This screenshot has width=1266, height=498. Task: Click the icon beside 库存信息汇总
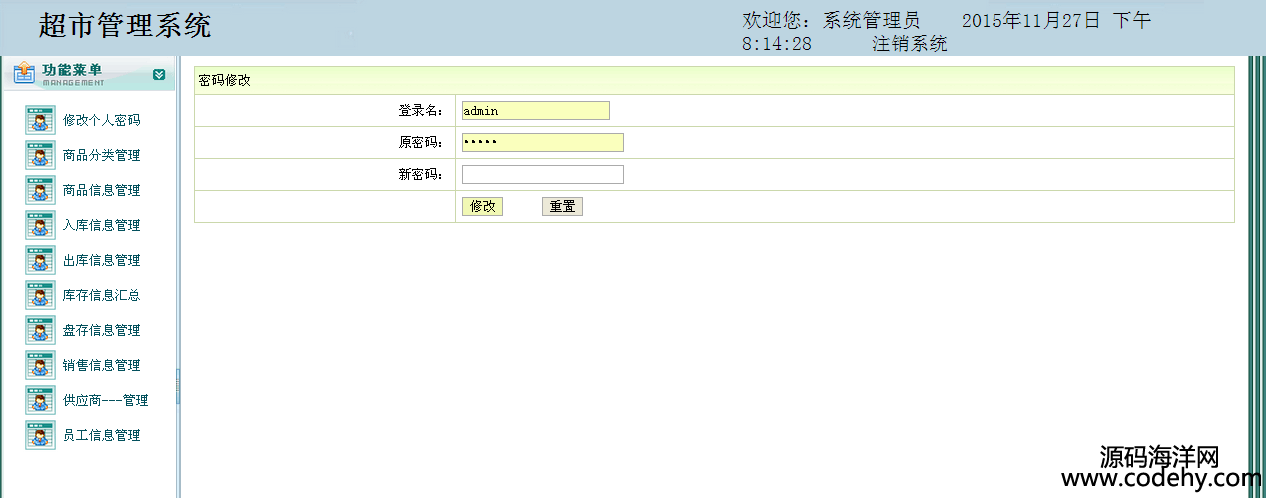pyautogui.click(x=40, y=295)
